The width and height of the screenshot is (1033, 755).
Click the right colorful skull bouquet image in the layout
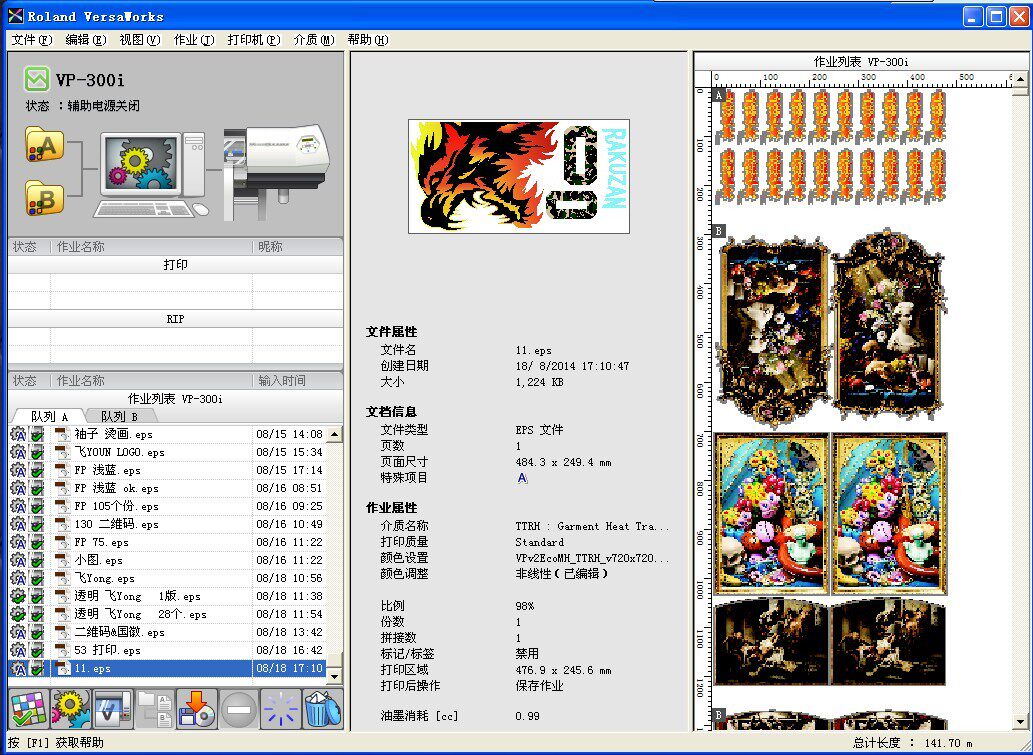[889, 514]
